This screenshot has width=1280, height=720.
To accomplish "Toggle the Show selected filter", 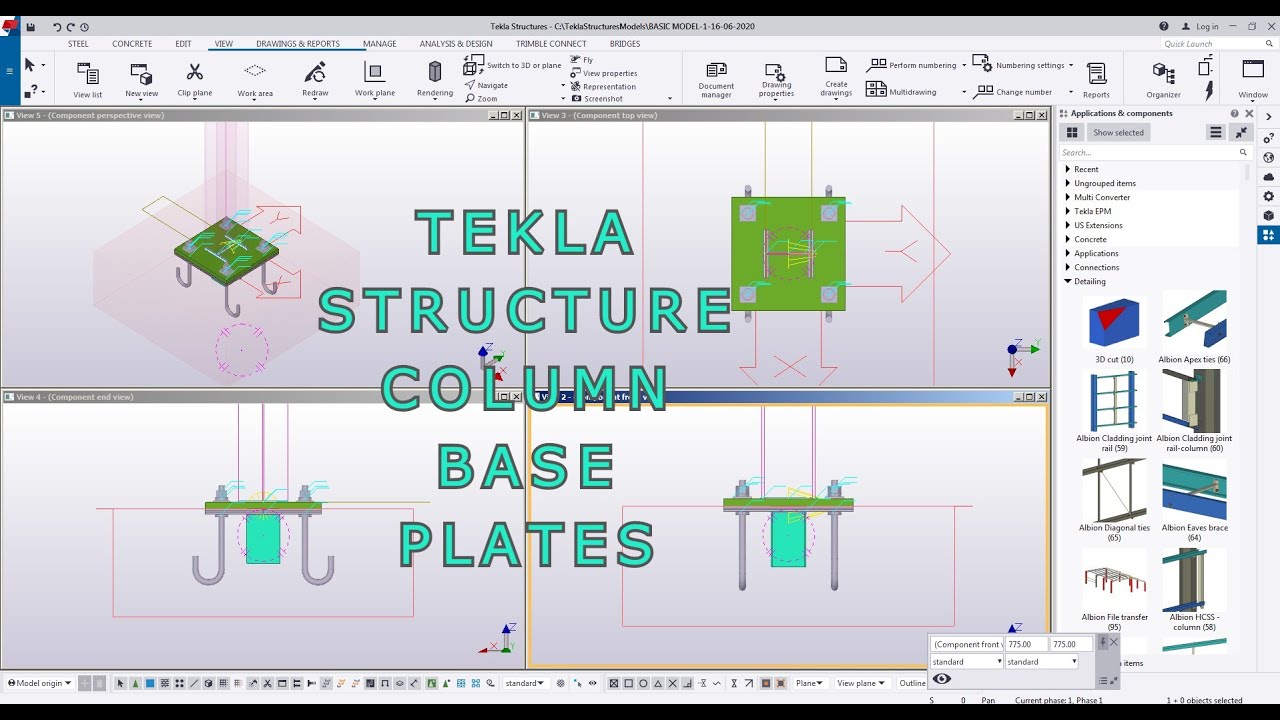I will click(x=1118, y=132).
